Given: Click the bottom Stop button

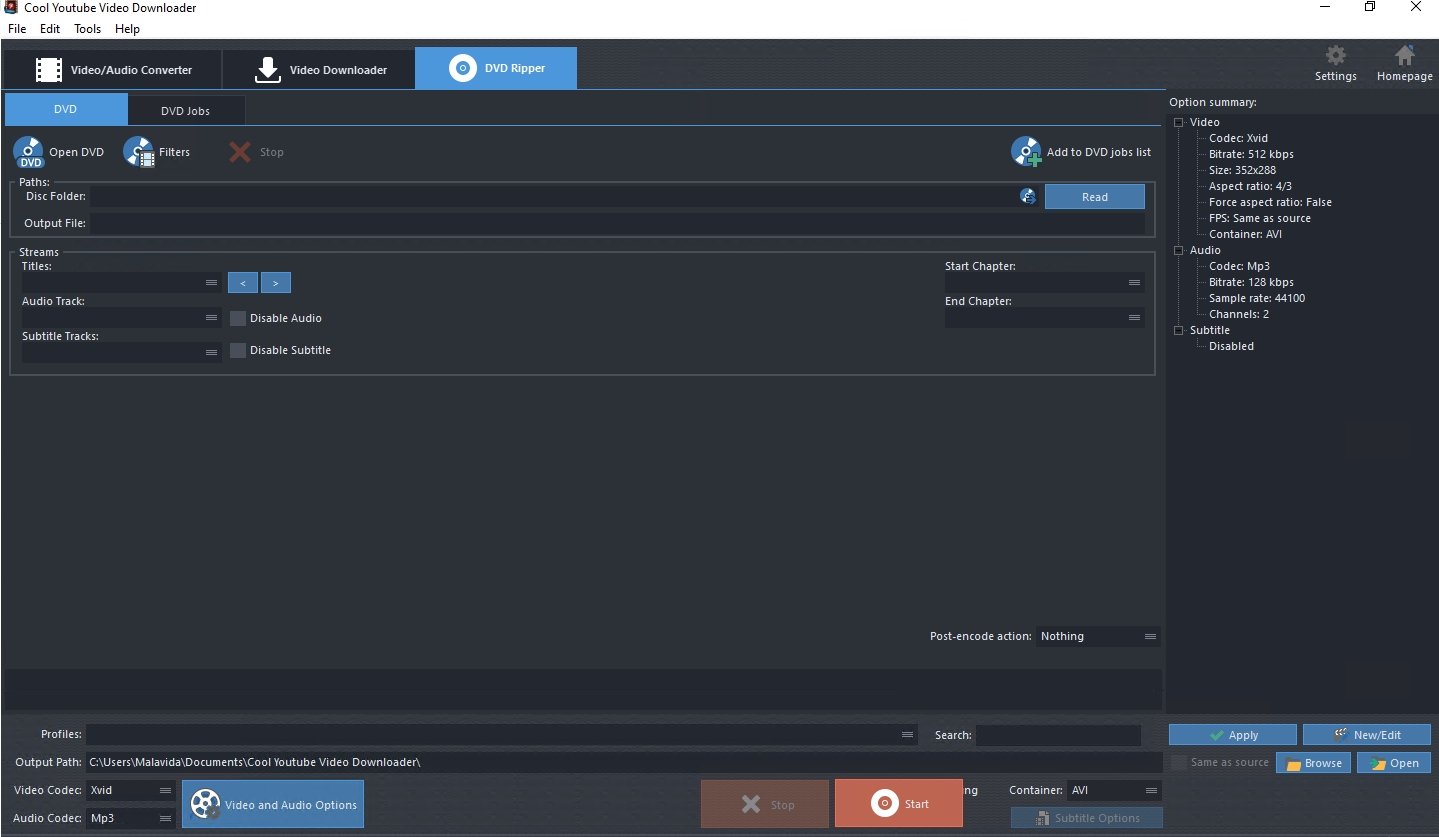Looking at the screenshot, I should pos(765,804).
